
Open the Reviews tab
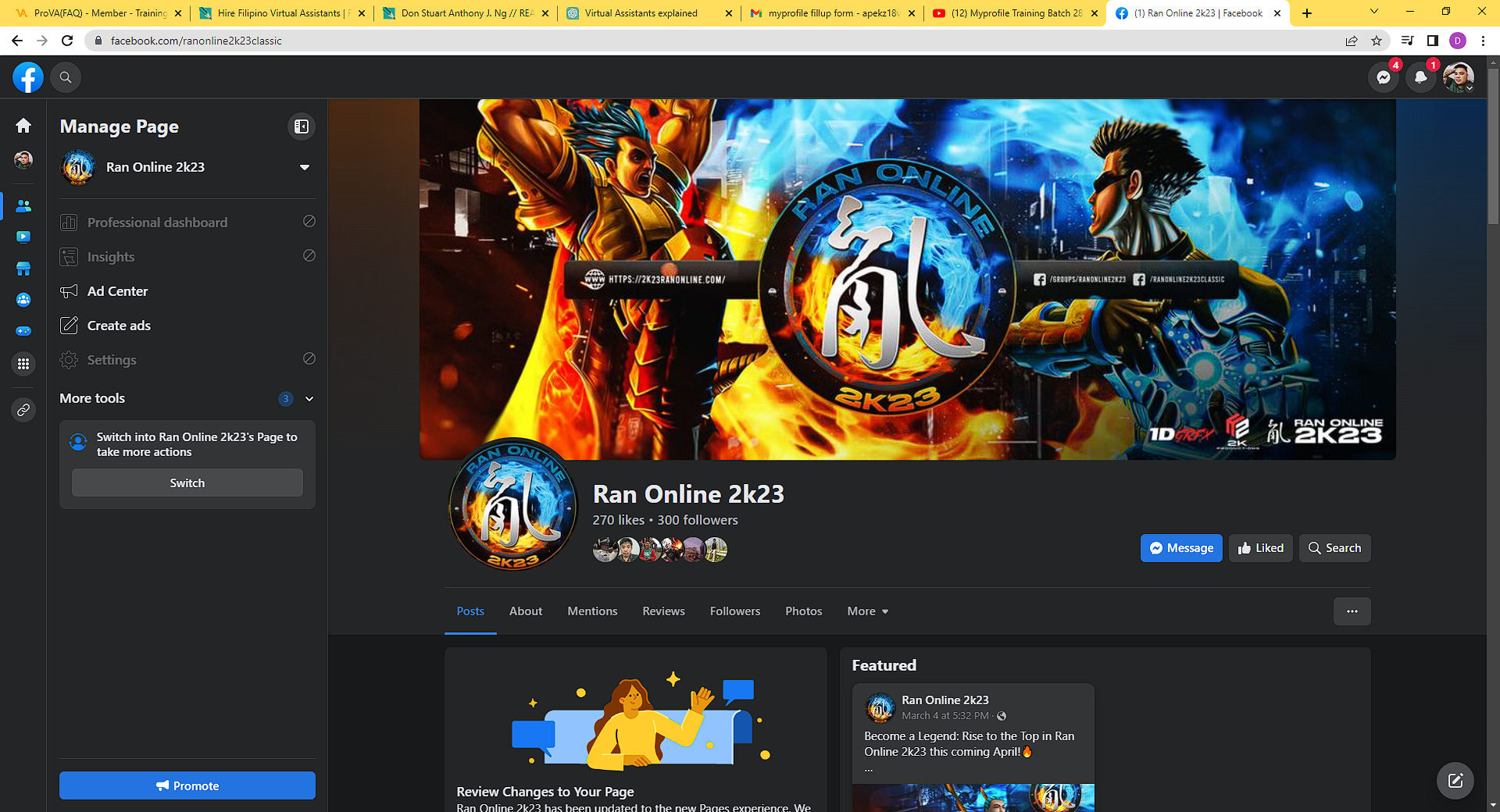pyautogui.click(x=664, y=611)
